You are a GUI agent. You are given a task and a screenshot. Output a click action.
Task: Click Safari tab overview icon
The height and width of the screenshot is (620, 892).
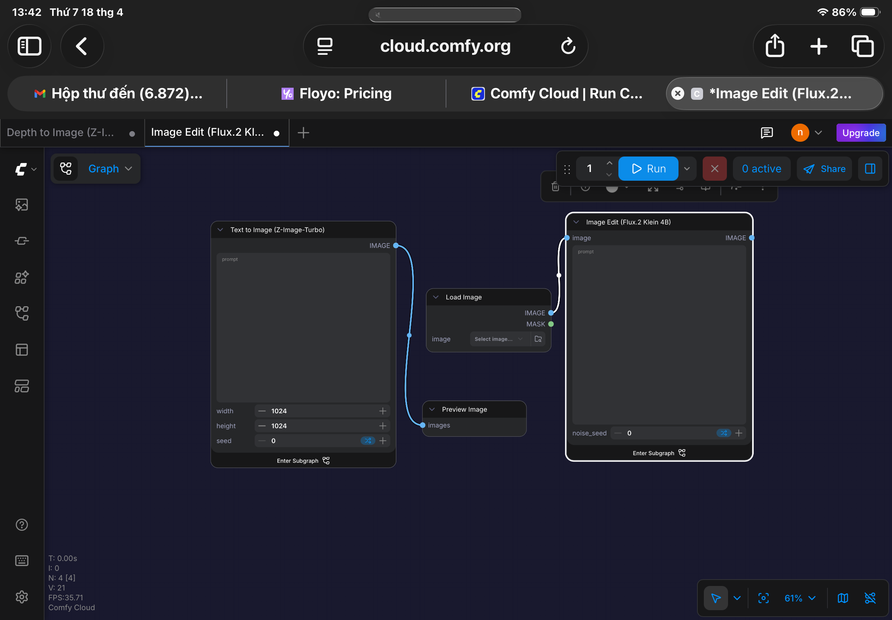tap(862, 46)
